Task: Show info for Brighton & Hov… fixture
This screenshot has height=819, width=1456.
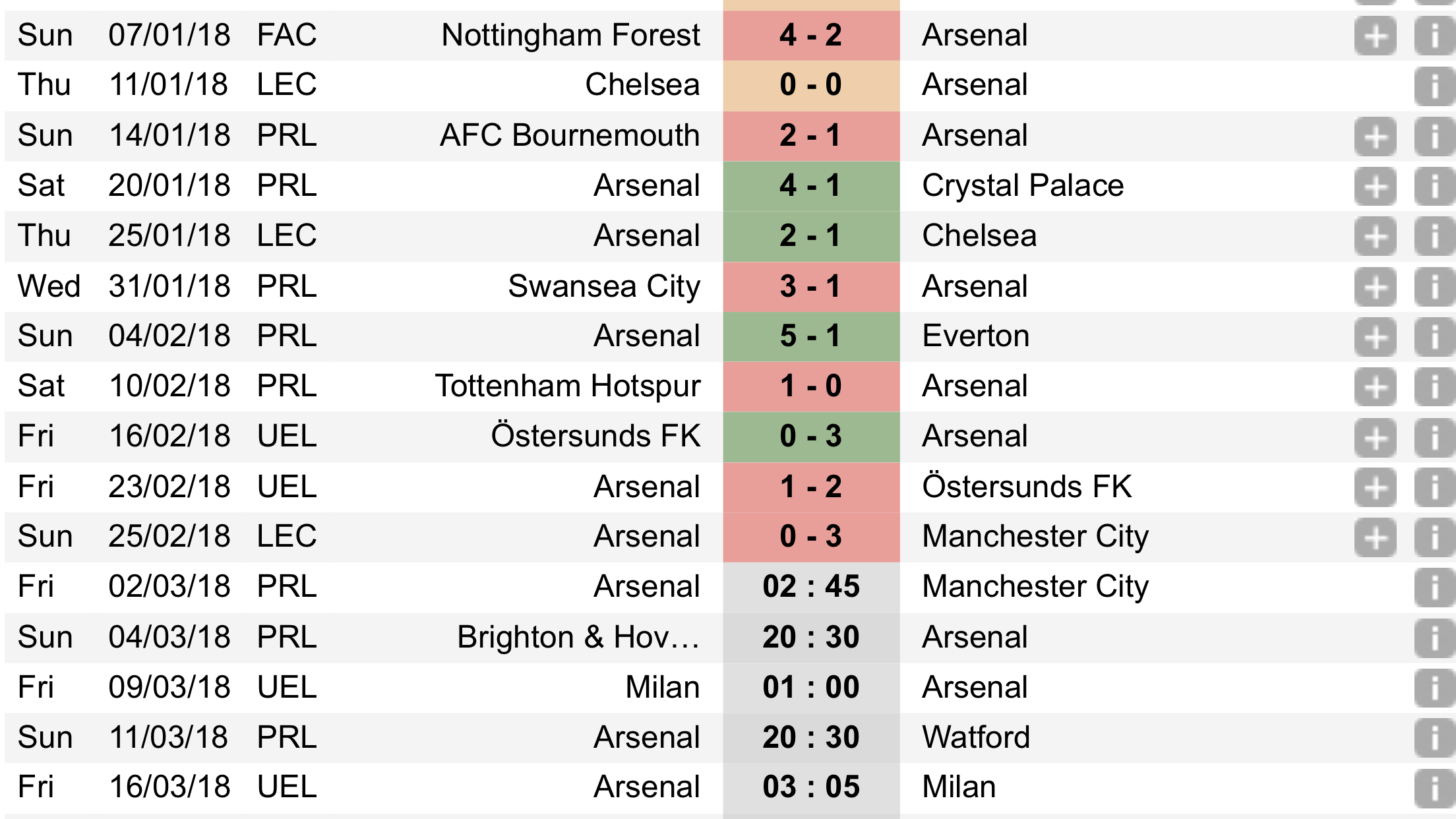Action: click(x=1435, y=638)
